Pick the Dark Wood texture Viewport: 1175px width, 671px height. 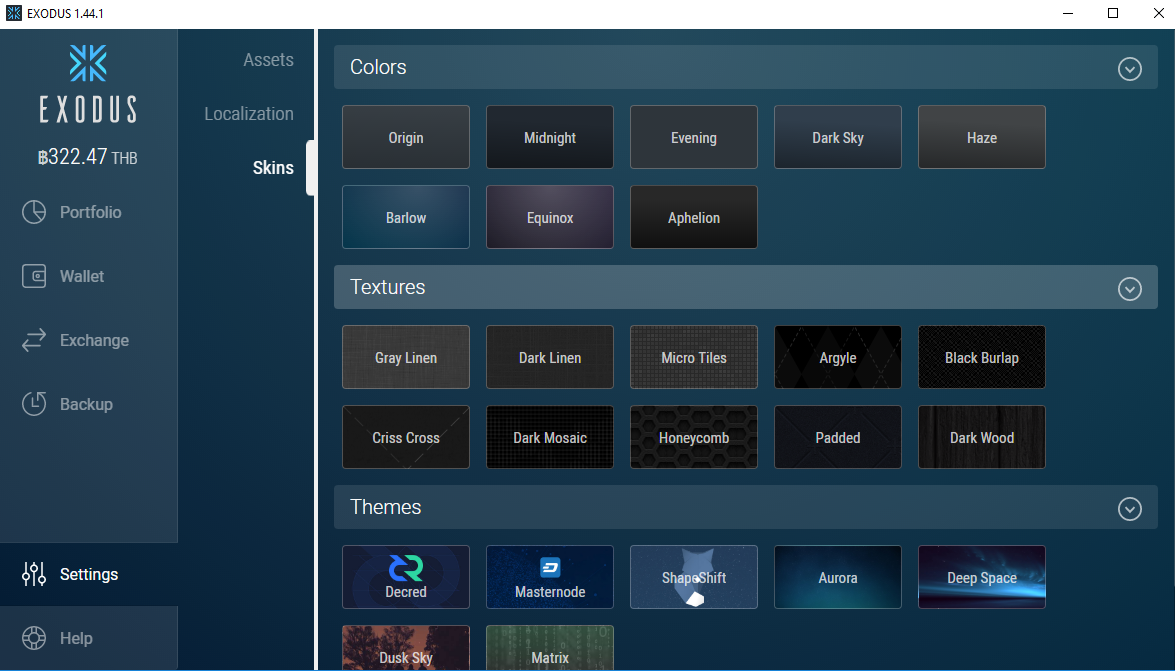pyautogui.click(x=982, y=438)
